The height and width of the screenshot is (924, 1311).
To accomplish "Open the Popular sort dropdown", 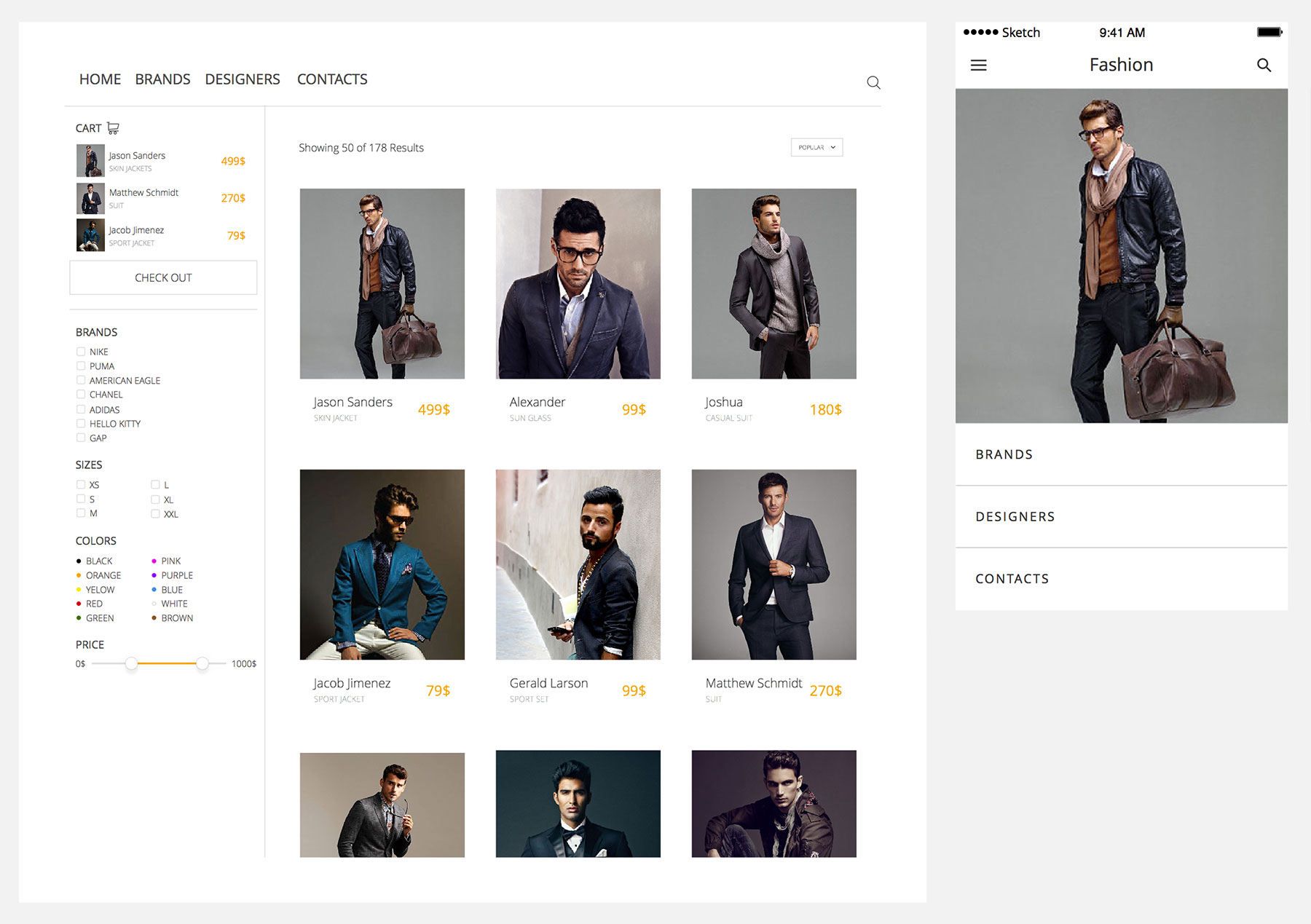I will point(816,148).
